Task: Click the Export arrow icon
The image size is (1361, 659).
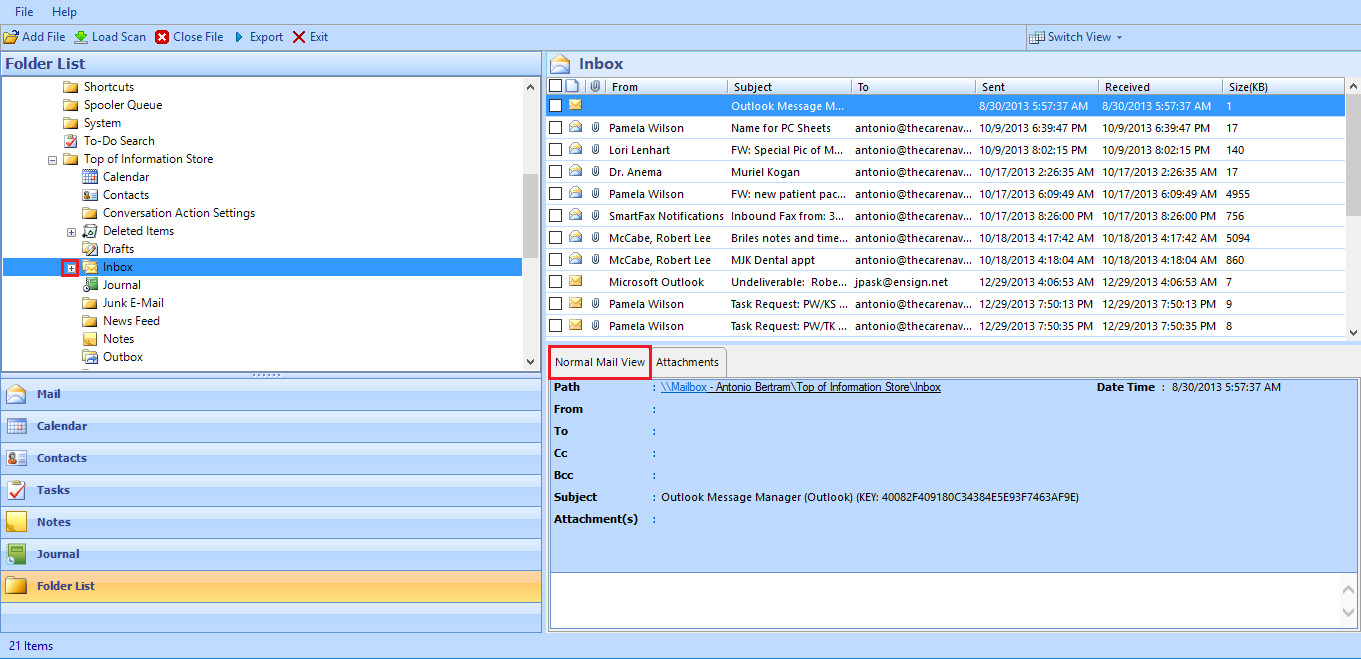Action: [x=239, y=37]
